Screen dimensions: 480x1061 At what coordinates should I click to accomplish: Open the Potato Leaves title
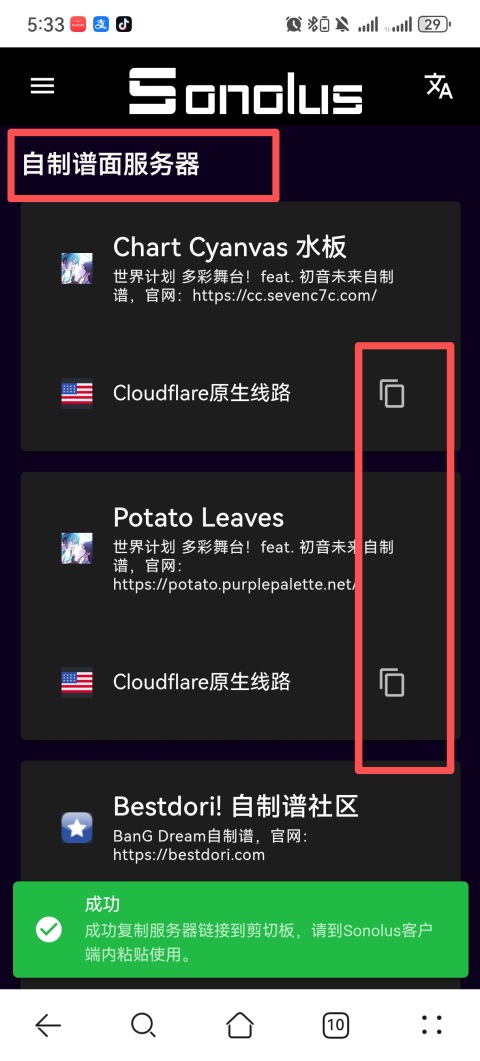point(198,518)
